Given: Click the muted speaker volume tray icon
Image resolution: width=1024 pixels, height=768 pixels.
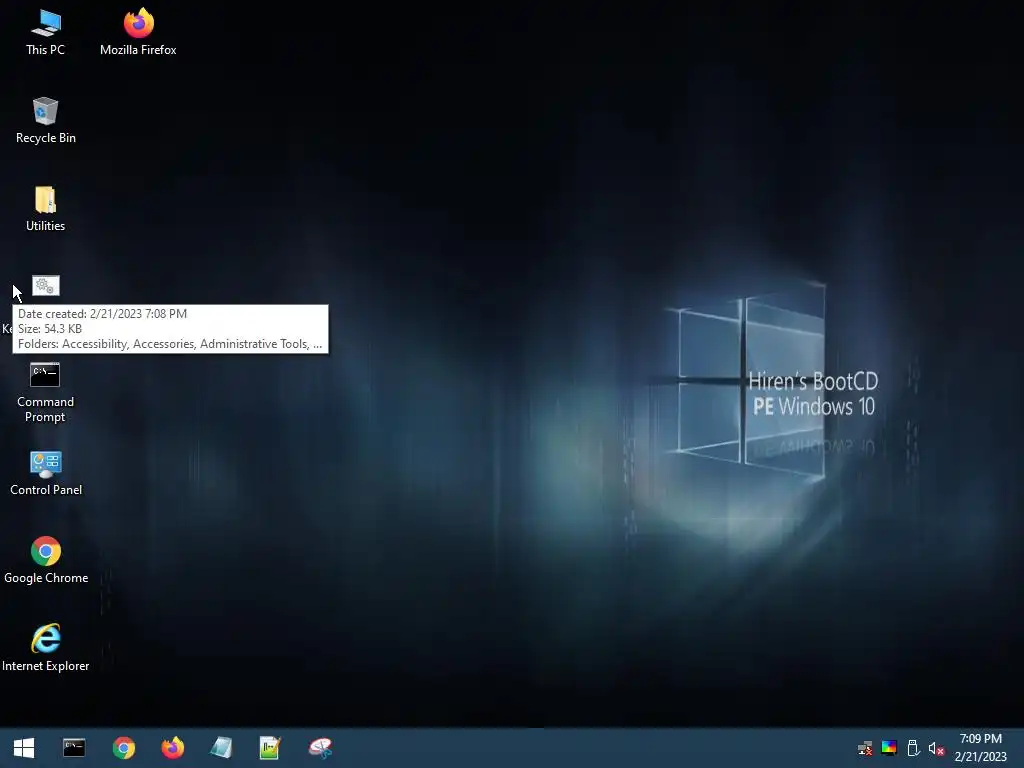Looking at the screenshot, I should 936,748.
